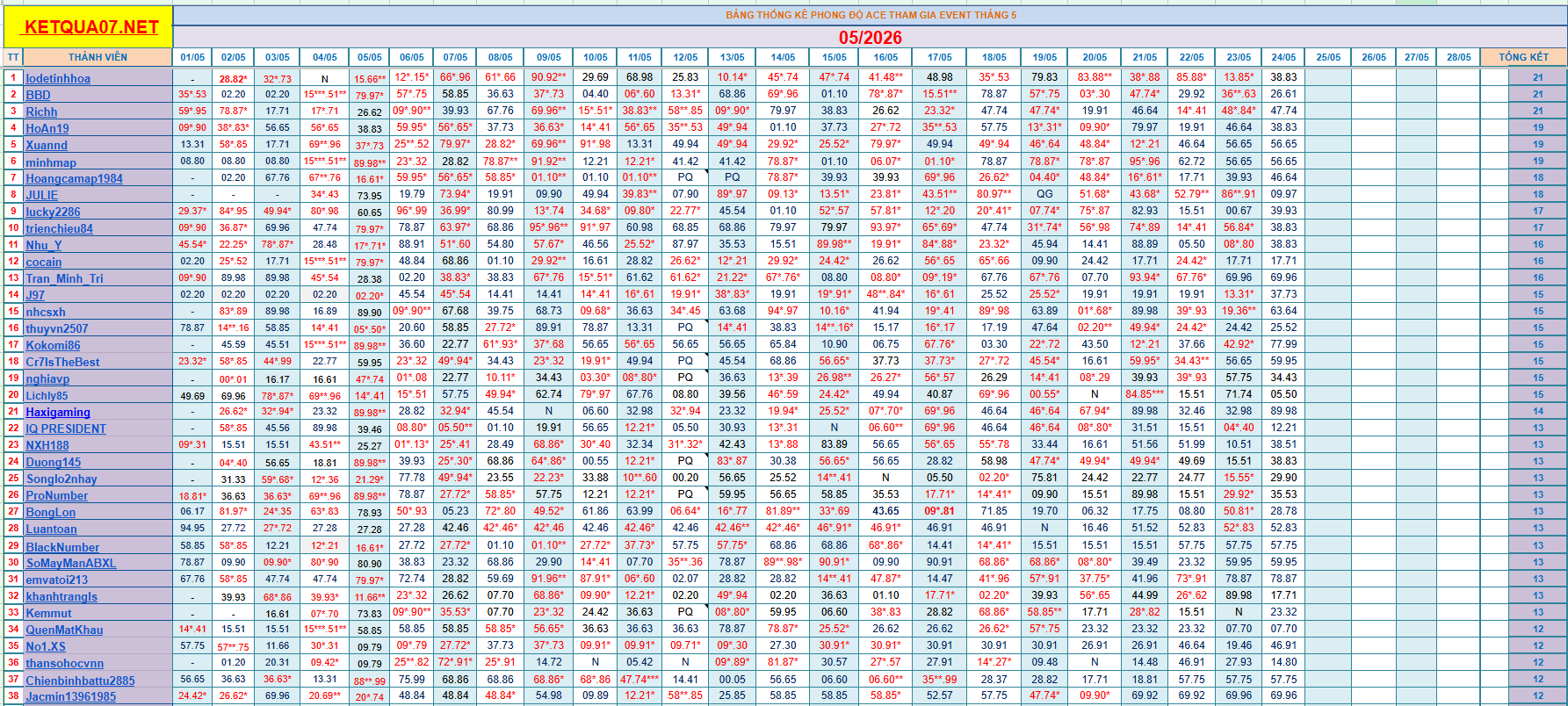Click the 48**.84* cell in J97's row
Viewport: 1568px width, 706px height.
pos(885,294)
